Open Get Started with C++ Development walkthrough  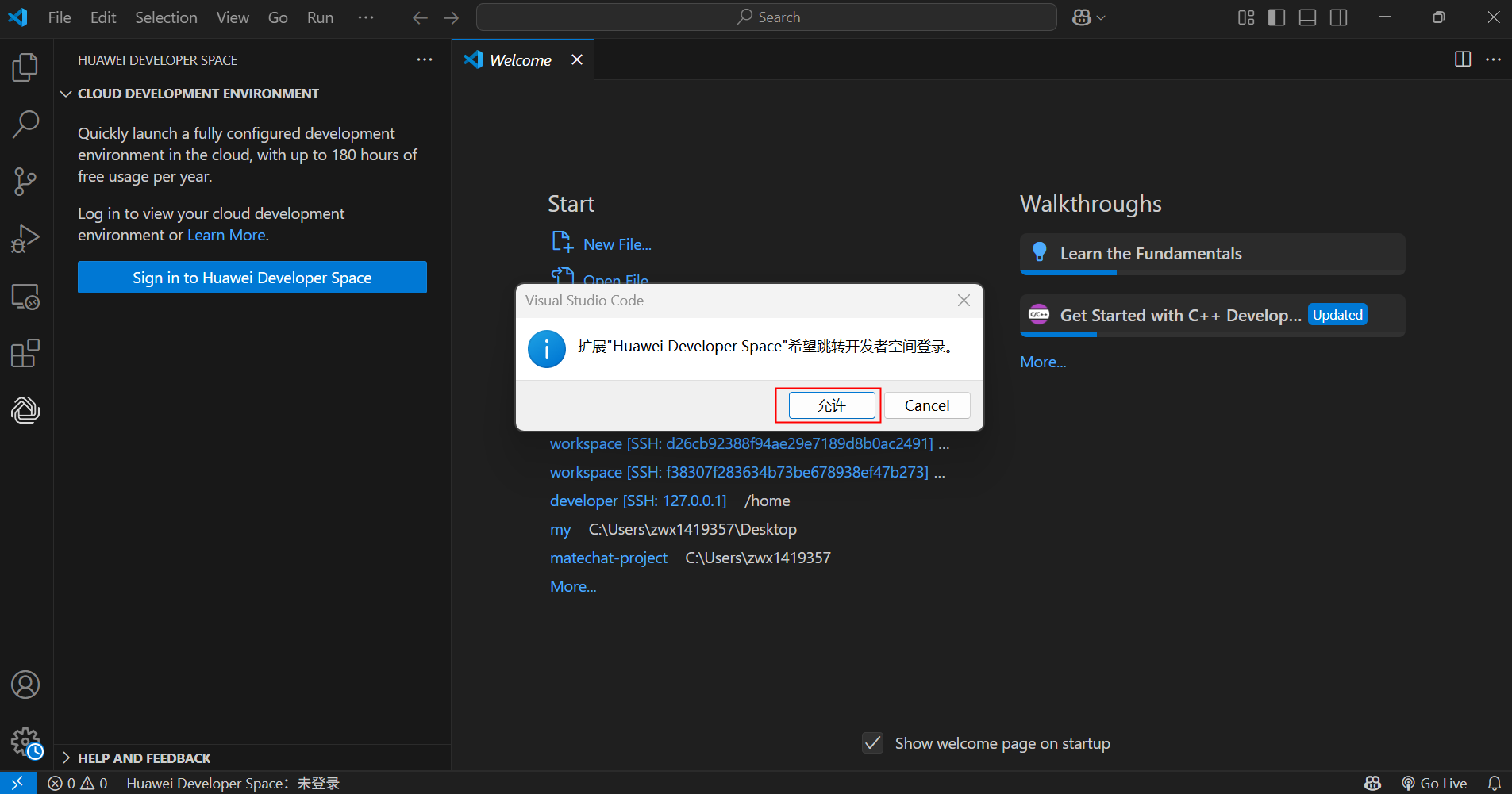[1212, 316]
